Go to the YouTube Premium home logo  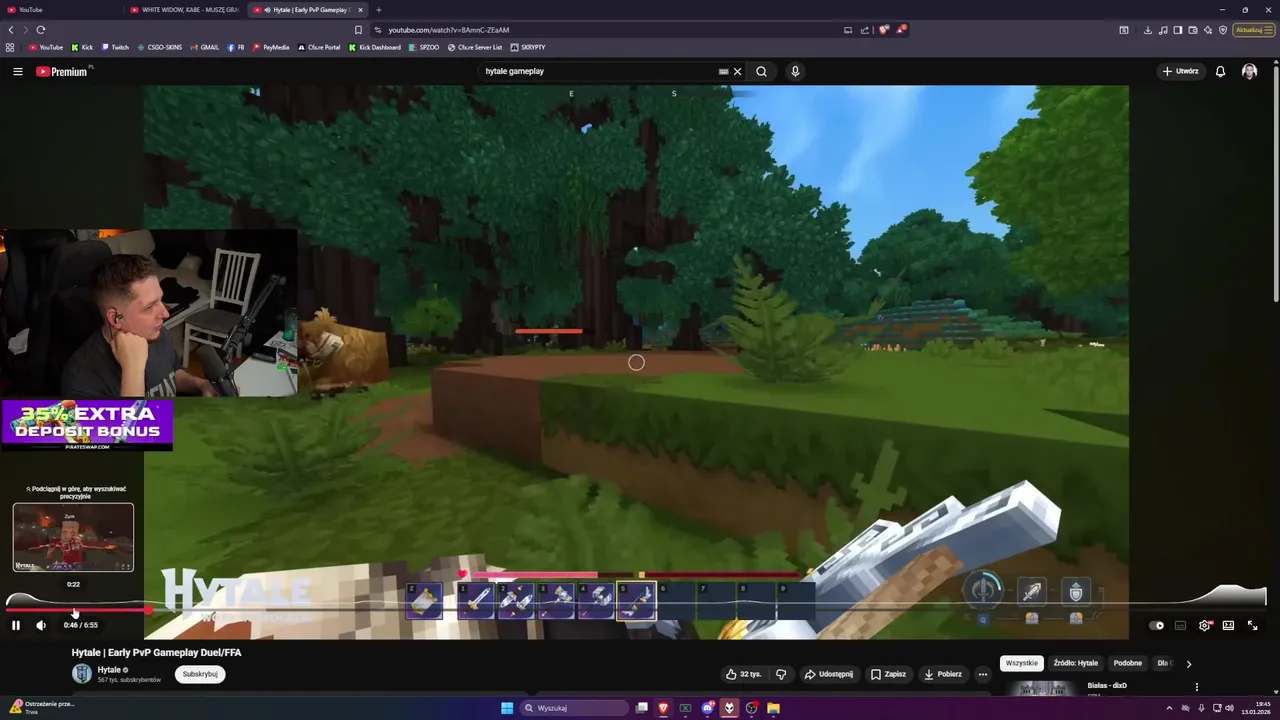point(62,72)
